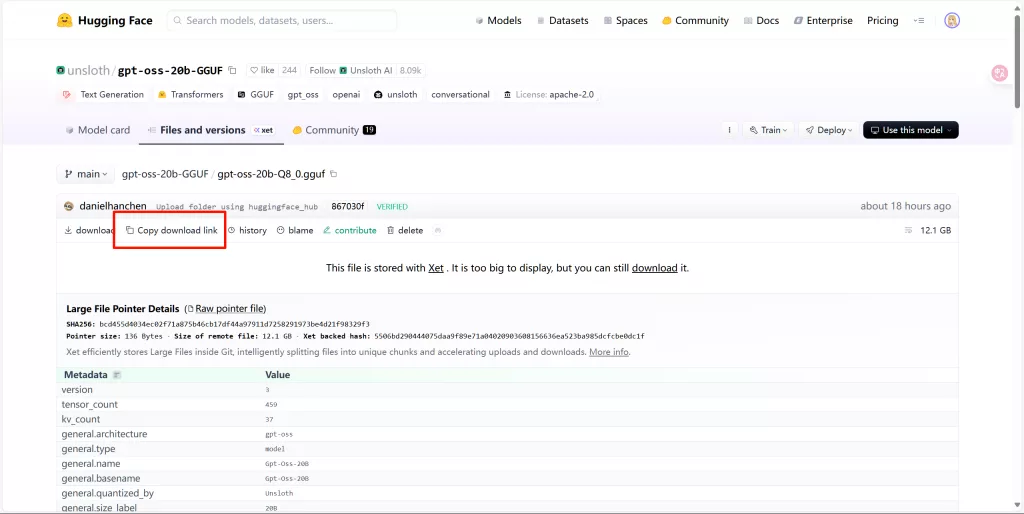Copy the gpt-oss-20b-Q8_0.gguf file path
Screen dimensions: 1024x514
334,174
